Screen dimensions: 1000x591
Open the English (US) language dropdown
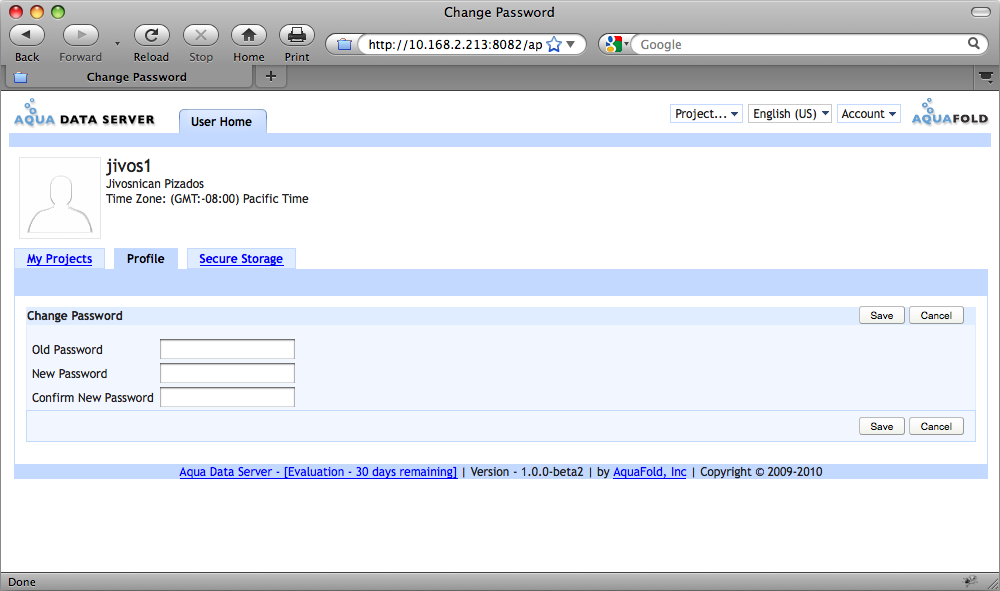pyautogui.click(x=790, y=113)
